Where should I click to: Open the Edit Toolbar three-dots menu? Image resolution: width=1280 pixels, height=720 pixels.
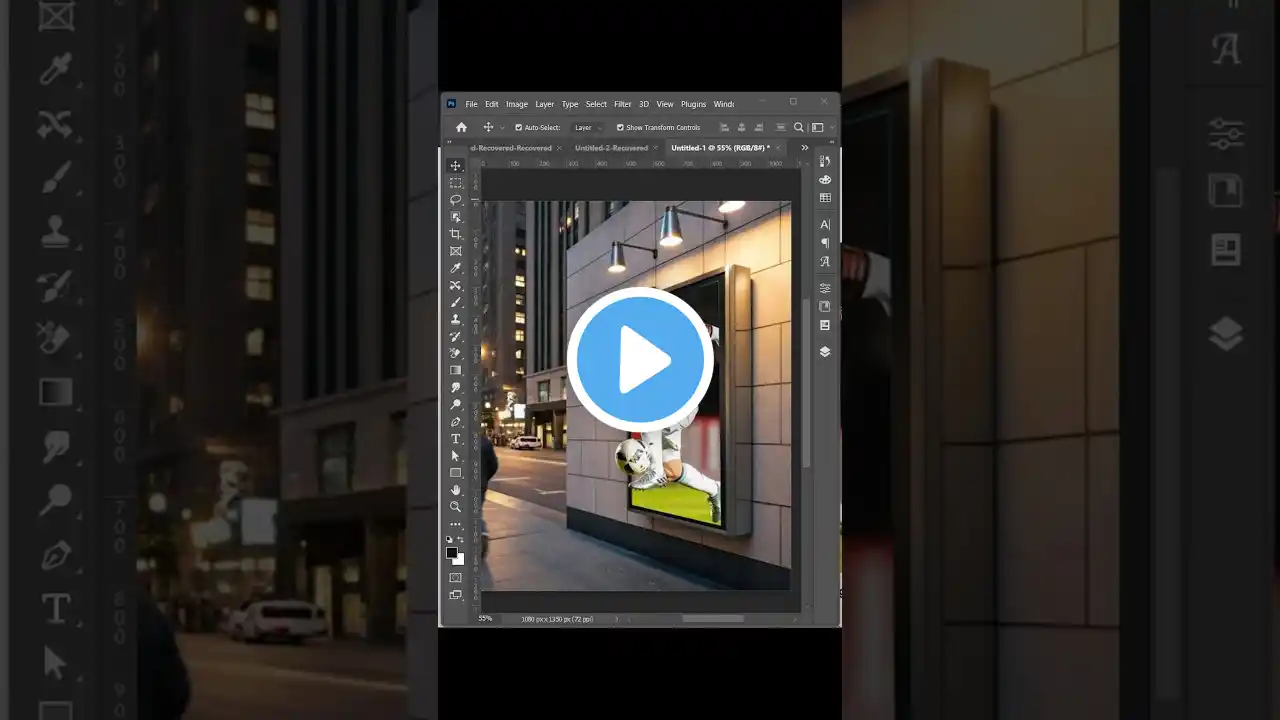pos(456,524)
